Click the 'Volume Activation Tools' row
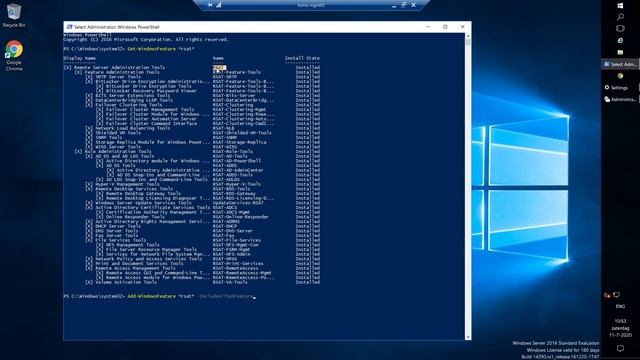Viewport: 640px width, 360px height. tap(202, 282)
